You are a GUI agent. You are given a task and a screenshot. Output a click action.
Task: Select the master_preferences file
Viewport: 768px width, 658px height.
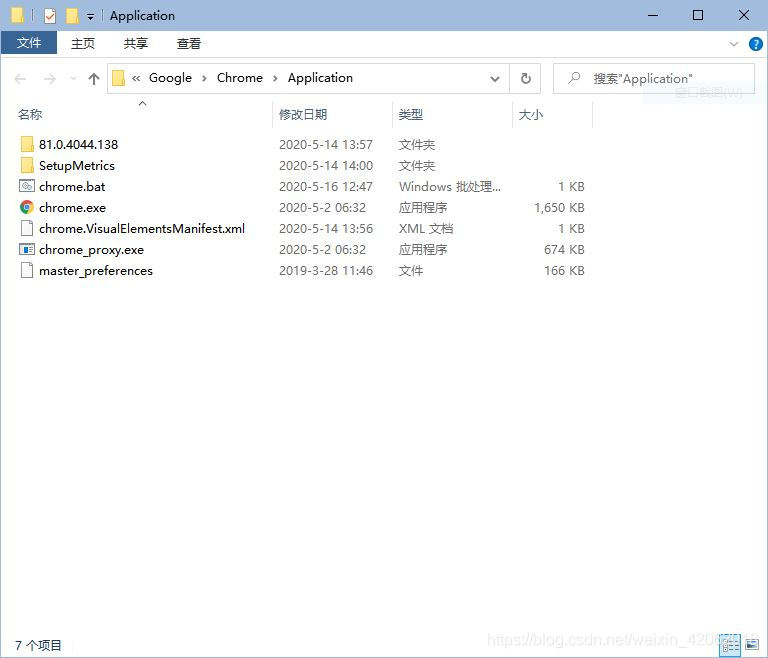click(x=96, y=271)
